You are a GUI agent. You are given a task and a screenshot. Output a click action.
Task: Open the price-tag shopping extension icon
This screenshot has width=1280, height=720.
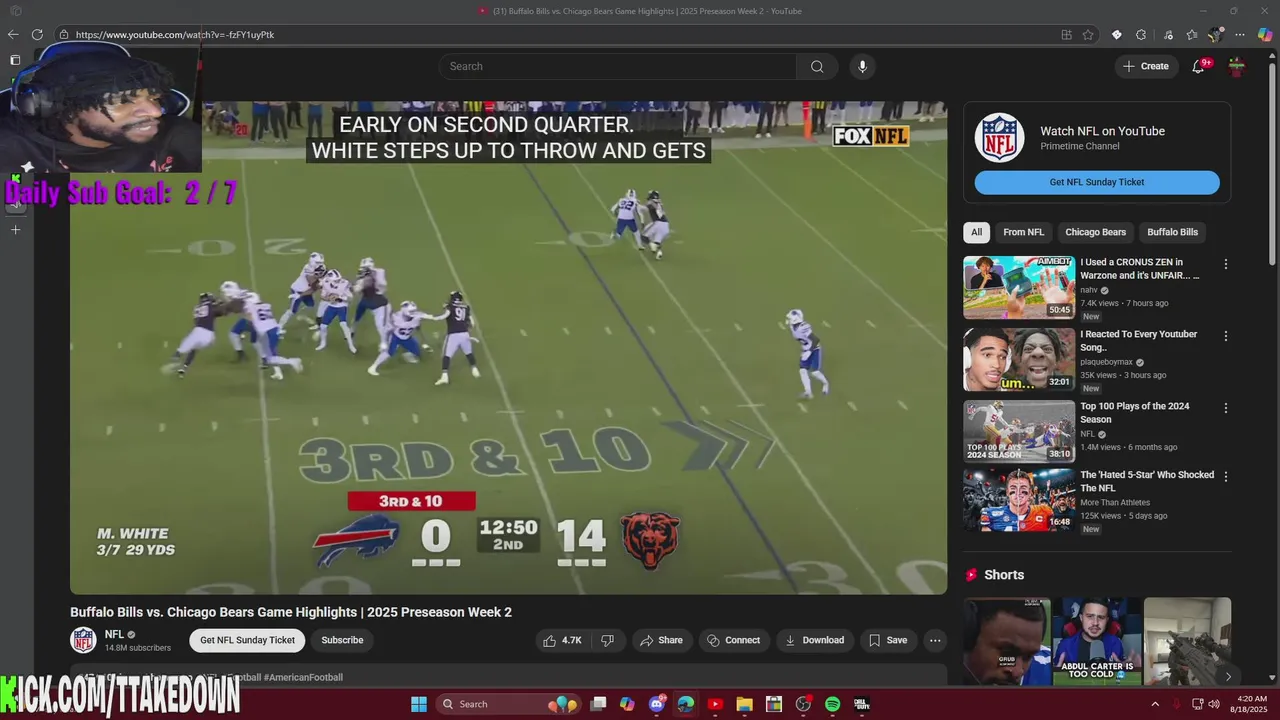coord(1117,34)
